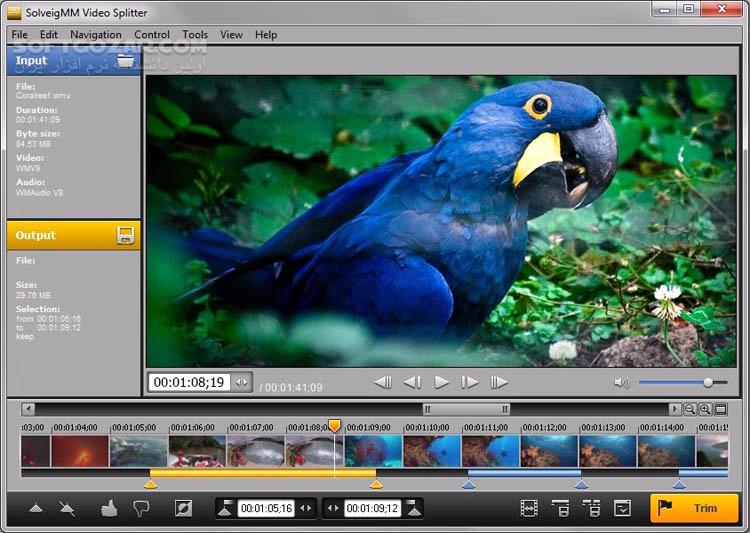Screen dimensions: 750x533
Task: Step forward one frame
Action: (x=470, y=382)
